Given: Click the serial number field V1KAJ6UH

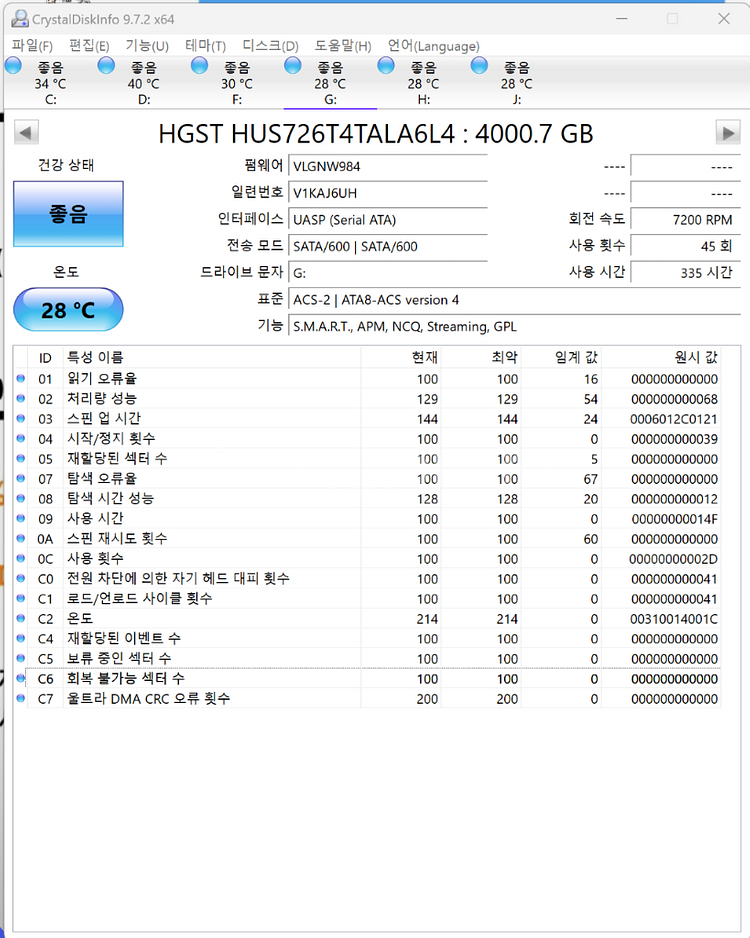Looking at the screenshot, I should [x=387, y=192].
